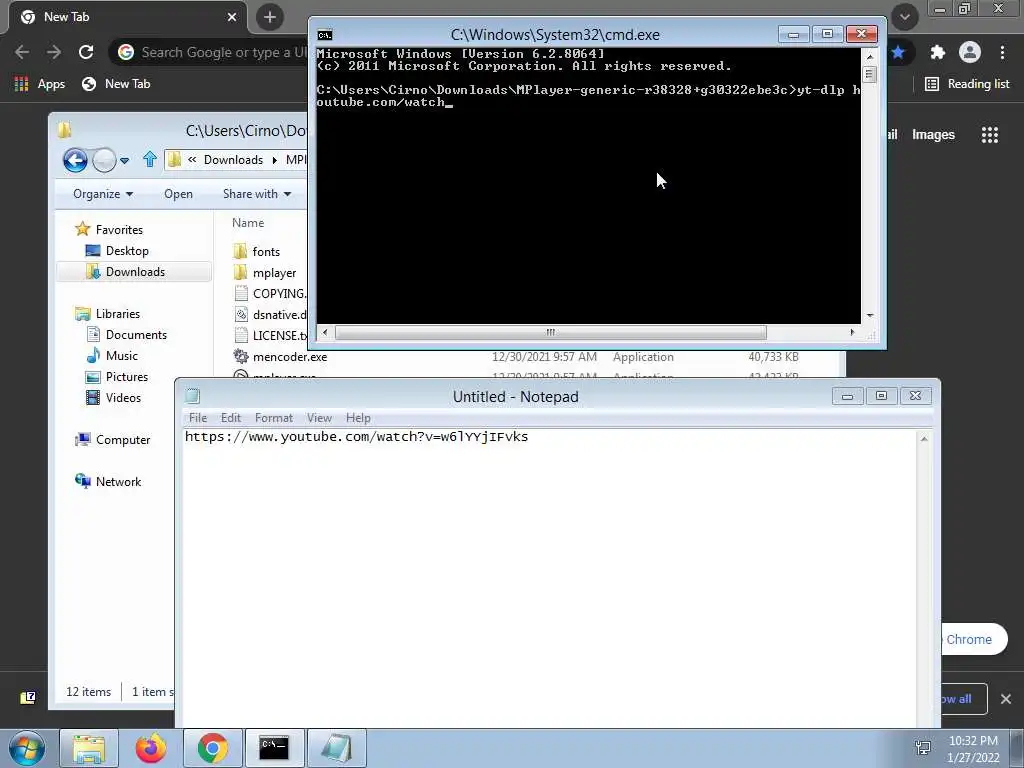This screenshot has width=1024, height=768.
Task: Open a new Chrome tab with plus button
Action: point(270,17)
